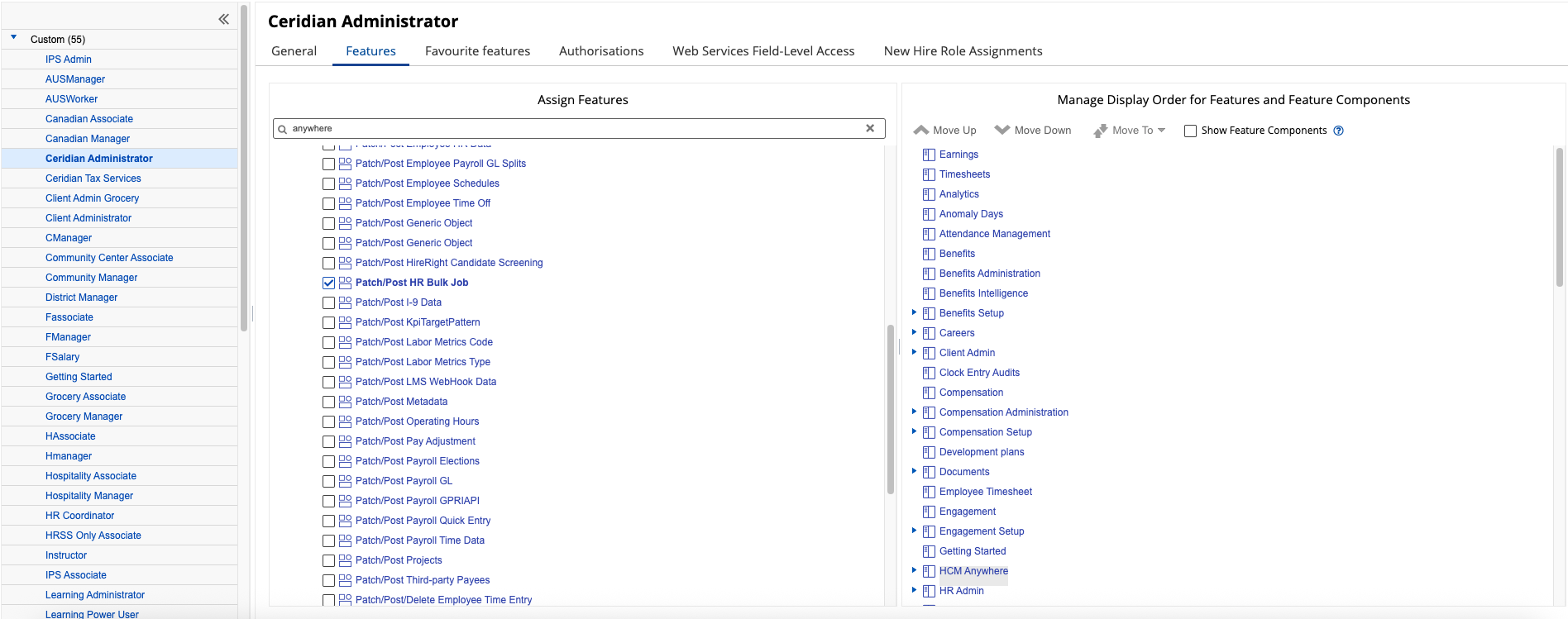Expand the Client Admin feature

[x=914, y=352]
